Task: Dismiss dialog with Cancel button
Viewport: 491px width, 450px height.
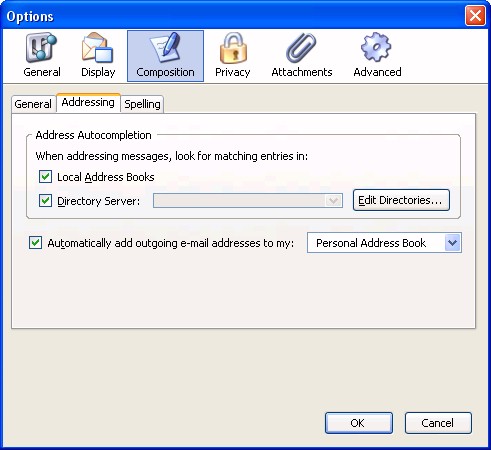Action: click(438, 423)
